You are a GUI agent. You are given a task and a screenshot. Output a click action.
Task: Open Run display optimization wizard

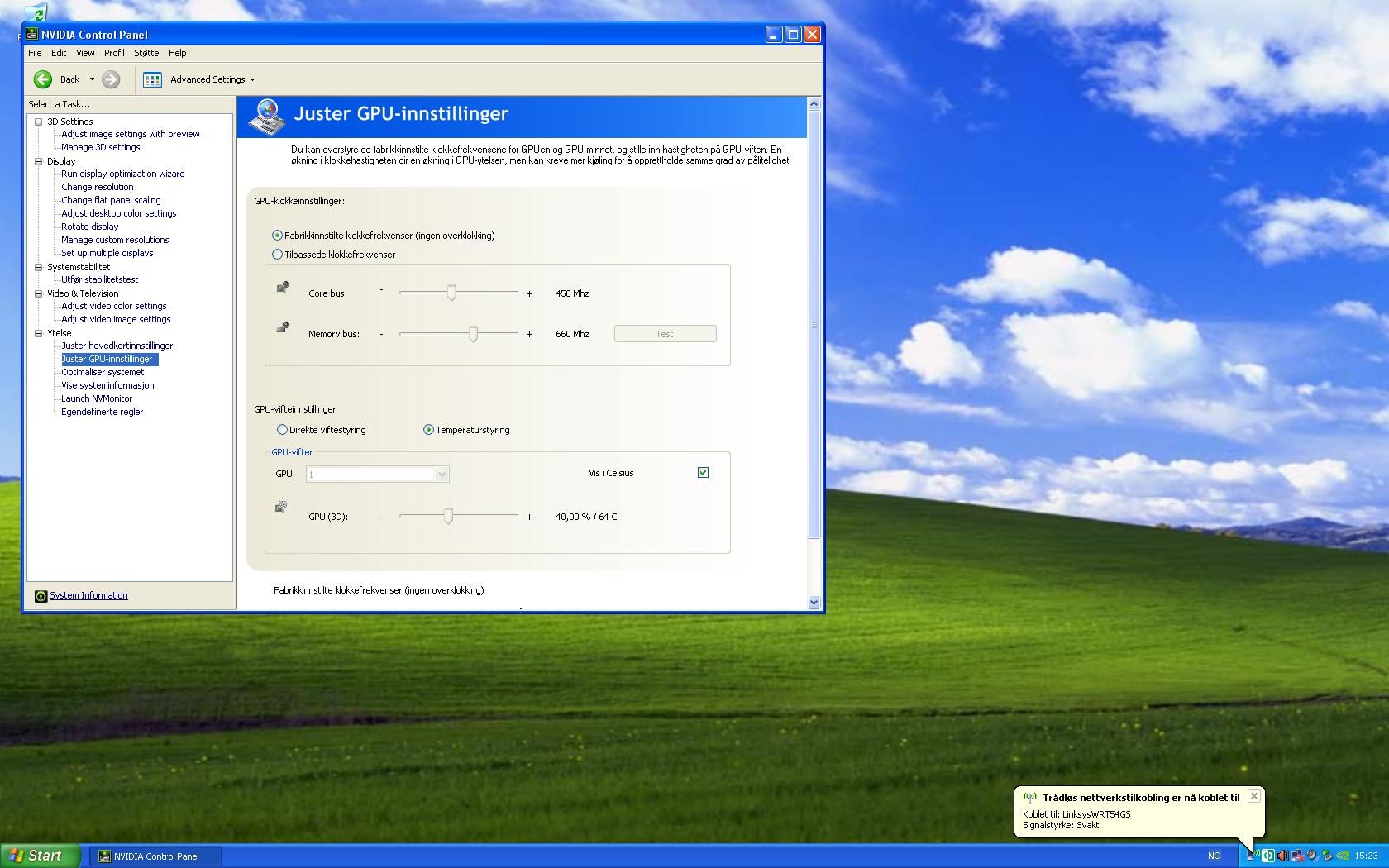123,174
